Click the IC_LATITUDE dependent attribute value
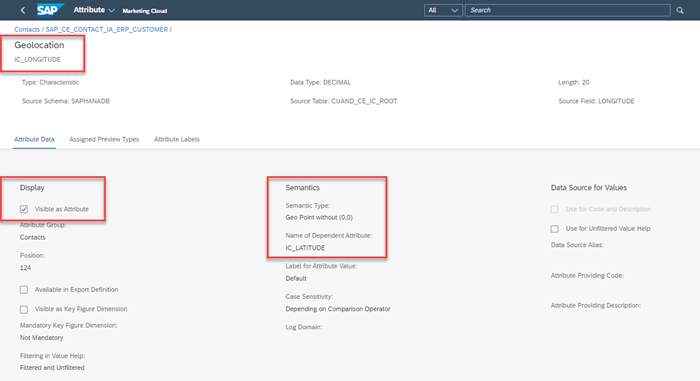 point(305,248)
